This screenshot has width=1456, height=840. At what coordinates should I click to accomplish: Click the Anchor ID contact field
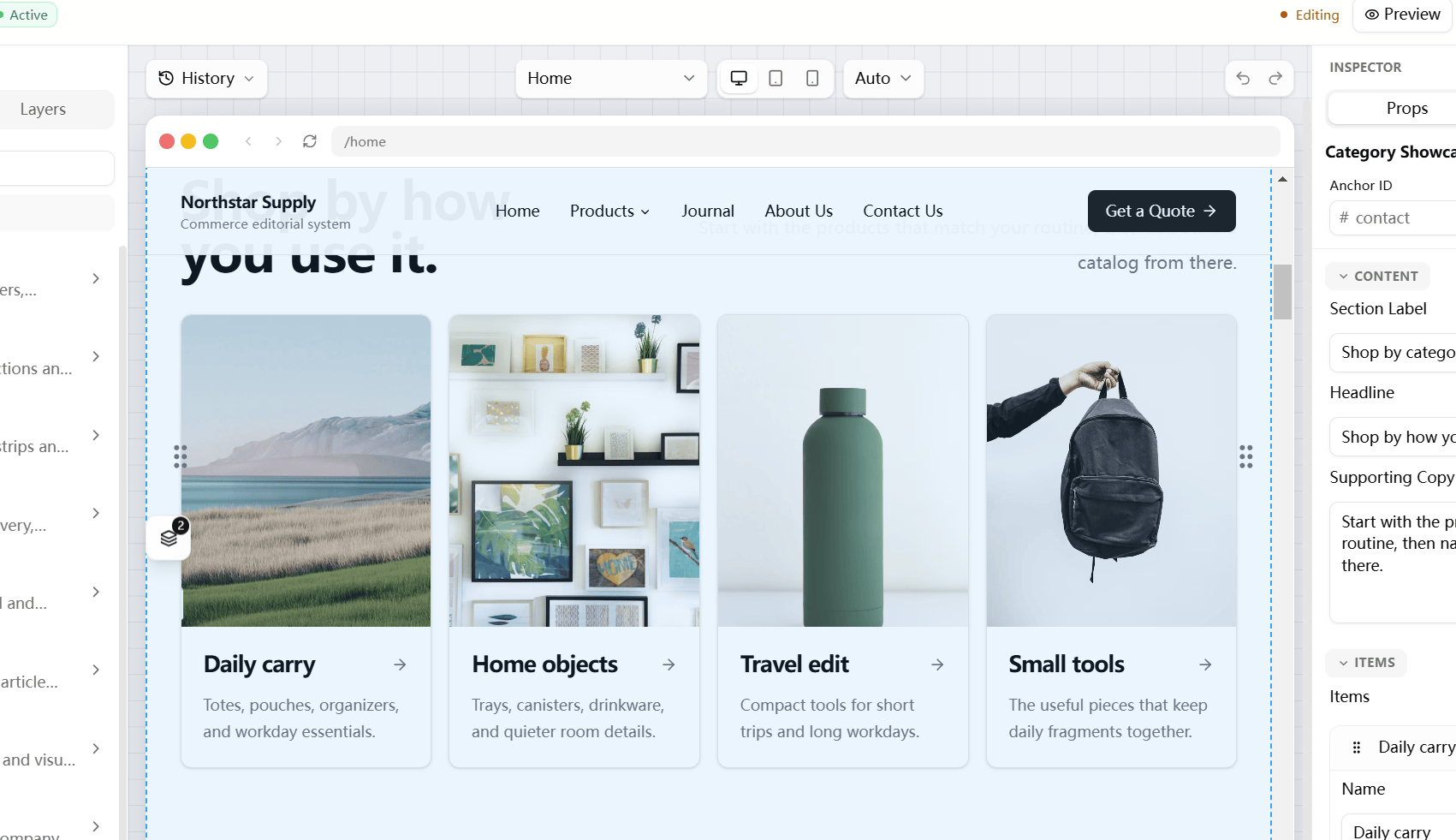[1393, 217]
